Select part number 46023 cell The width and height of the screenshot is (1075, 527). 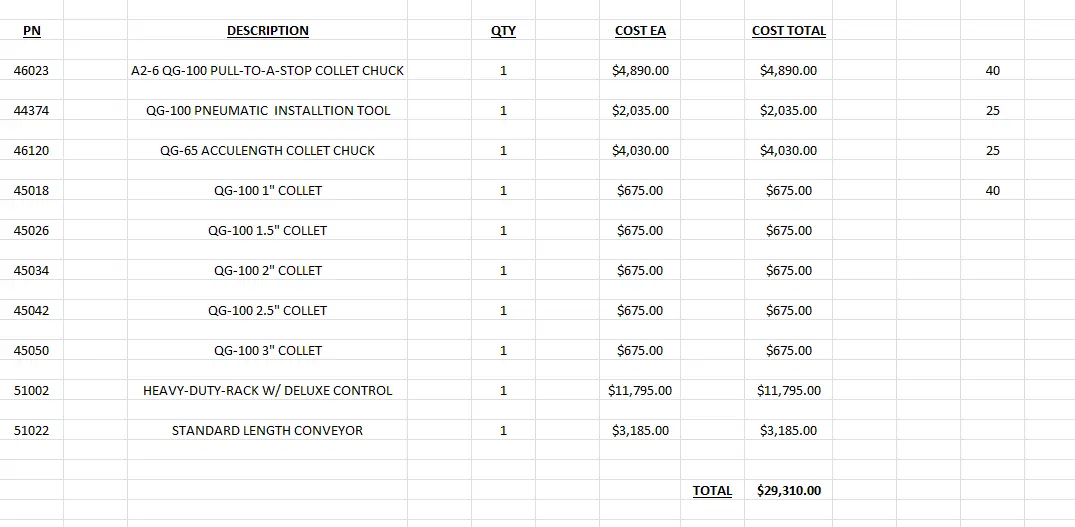[32, 71]
